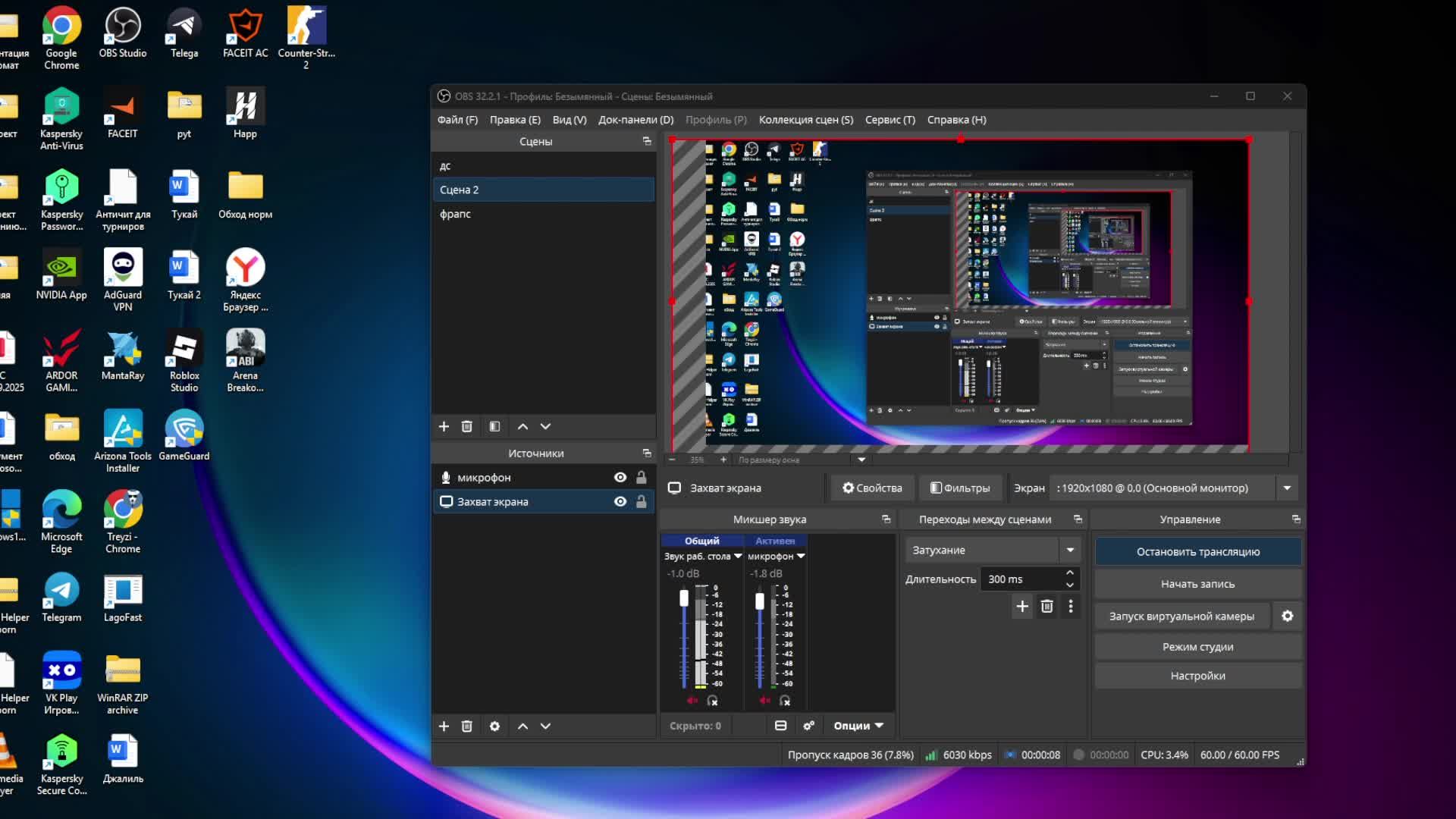The width and height of the screenshot is (1456, 819).
Task: Open the Вид (V) menu
Action: click(570, 120)
